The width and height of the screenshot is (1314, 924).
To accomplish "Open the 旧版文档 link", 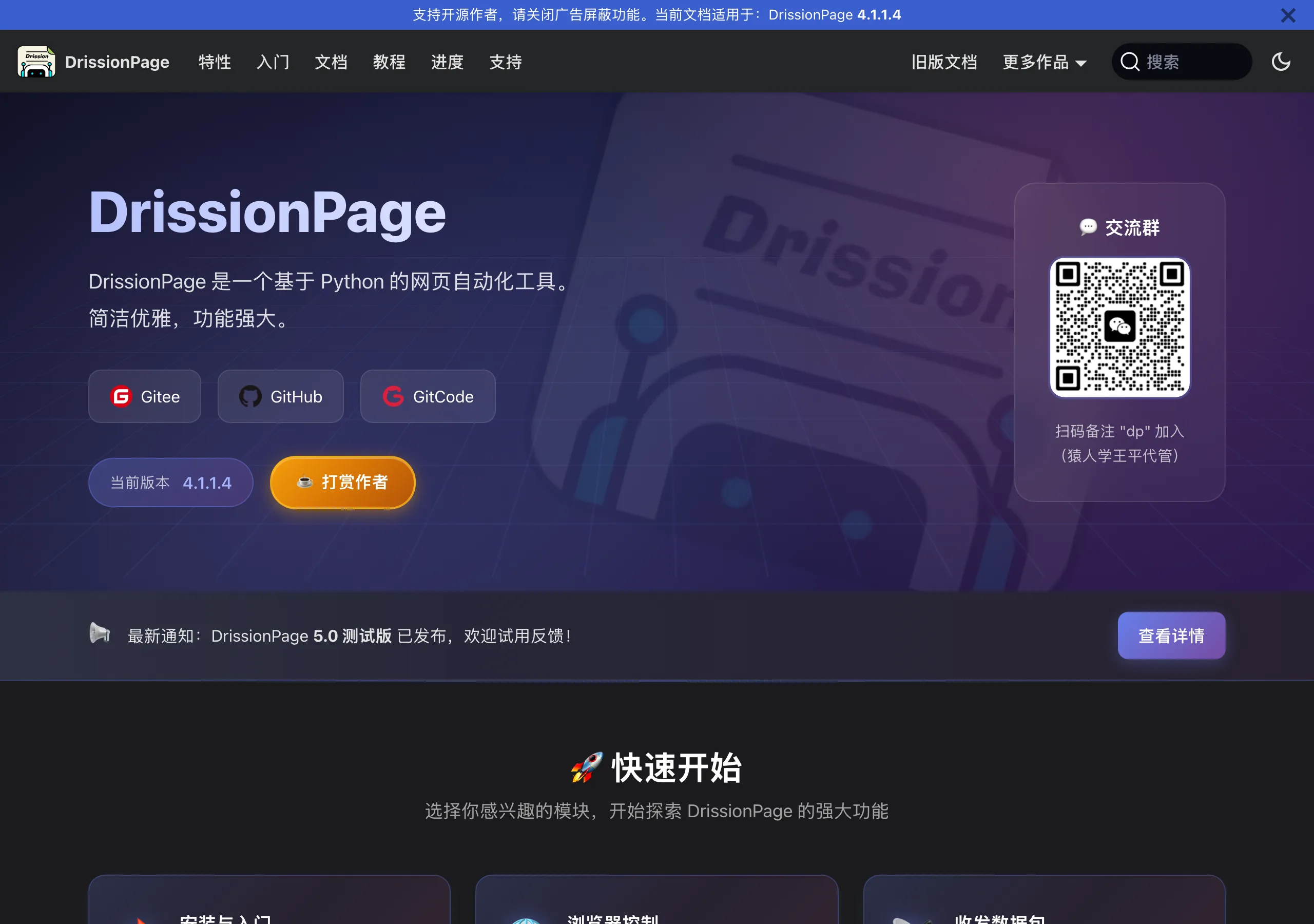I will [944, 62].
